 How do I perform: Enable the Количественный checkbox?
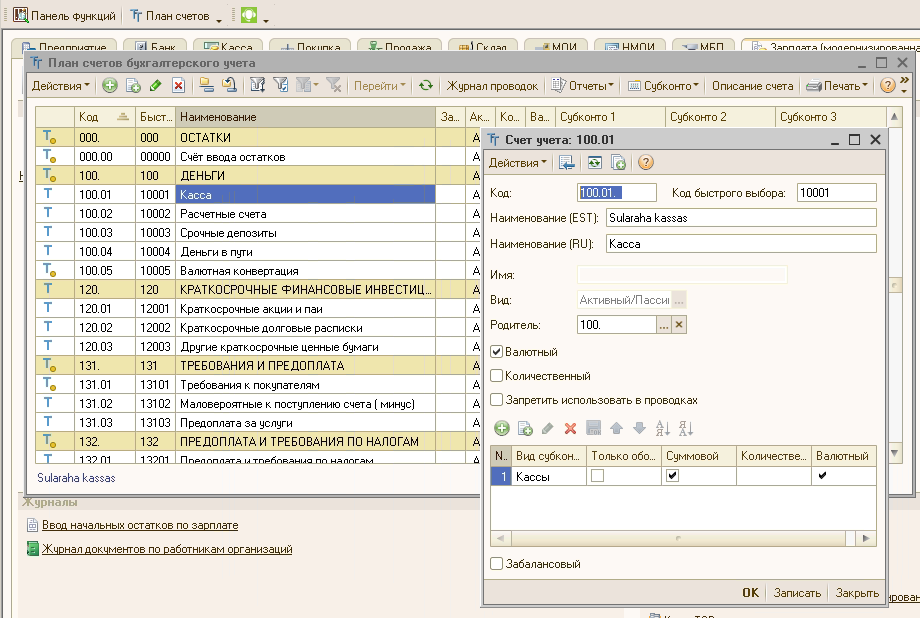(x=497, y=376)
